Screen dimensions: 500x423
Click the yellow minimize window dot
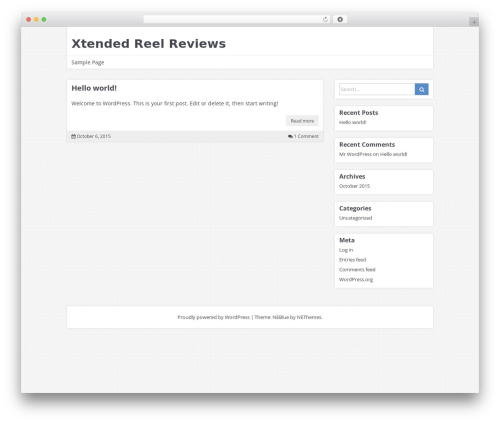click(36, 20)
